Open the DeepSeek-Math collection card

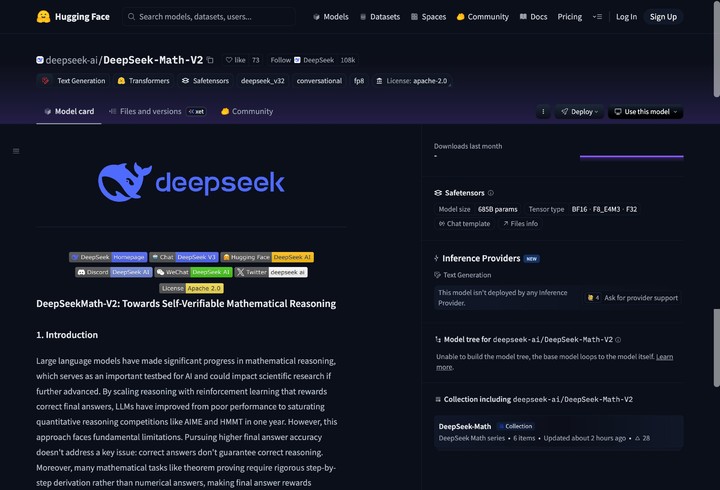(x=558, y=432)
